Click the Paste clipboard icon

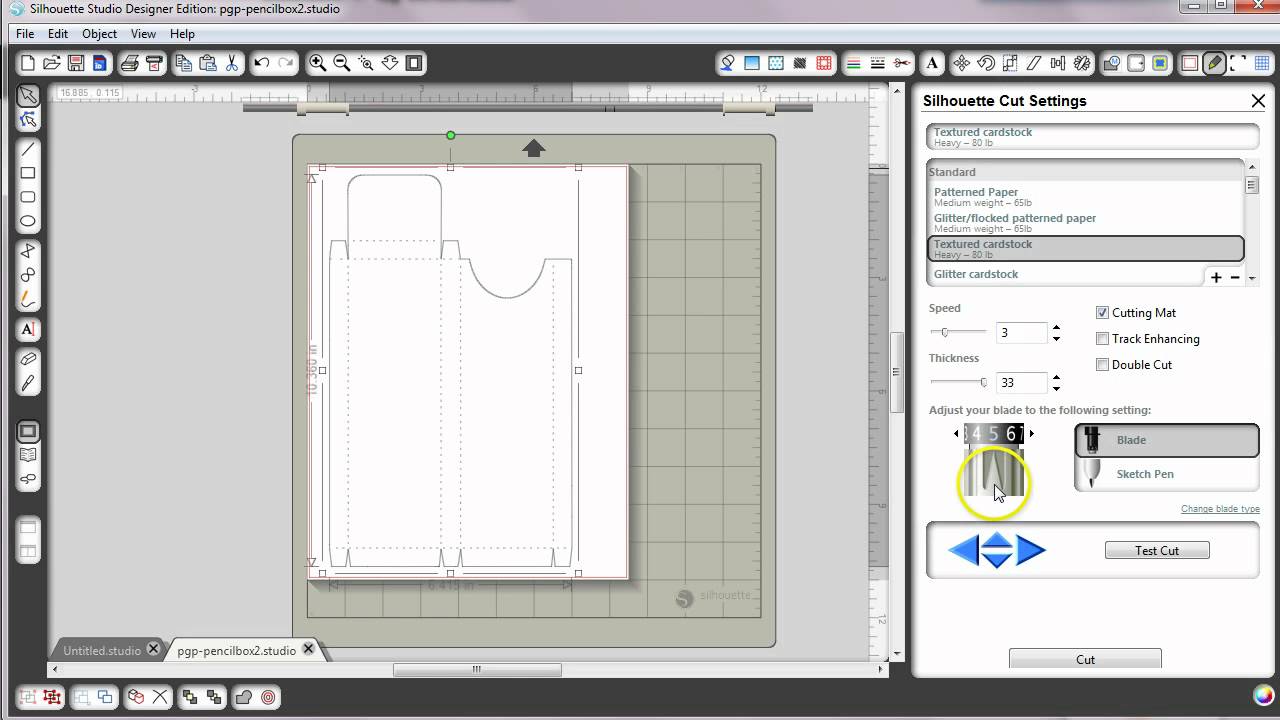pyautogui.click(x=207, y=63)
